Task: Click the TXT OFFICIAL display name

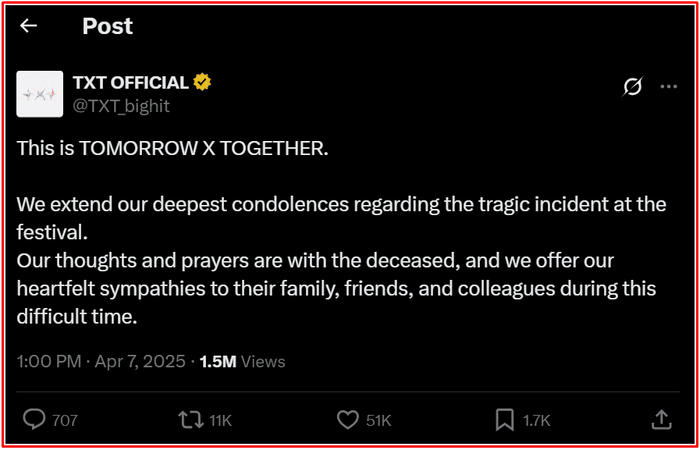Action: click(130, 82)
